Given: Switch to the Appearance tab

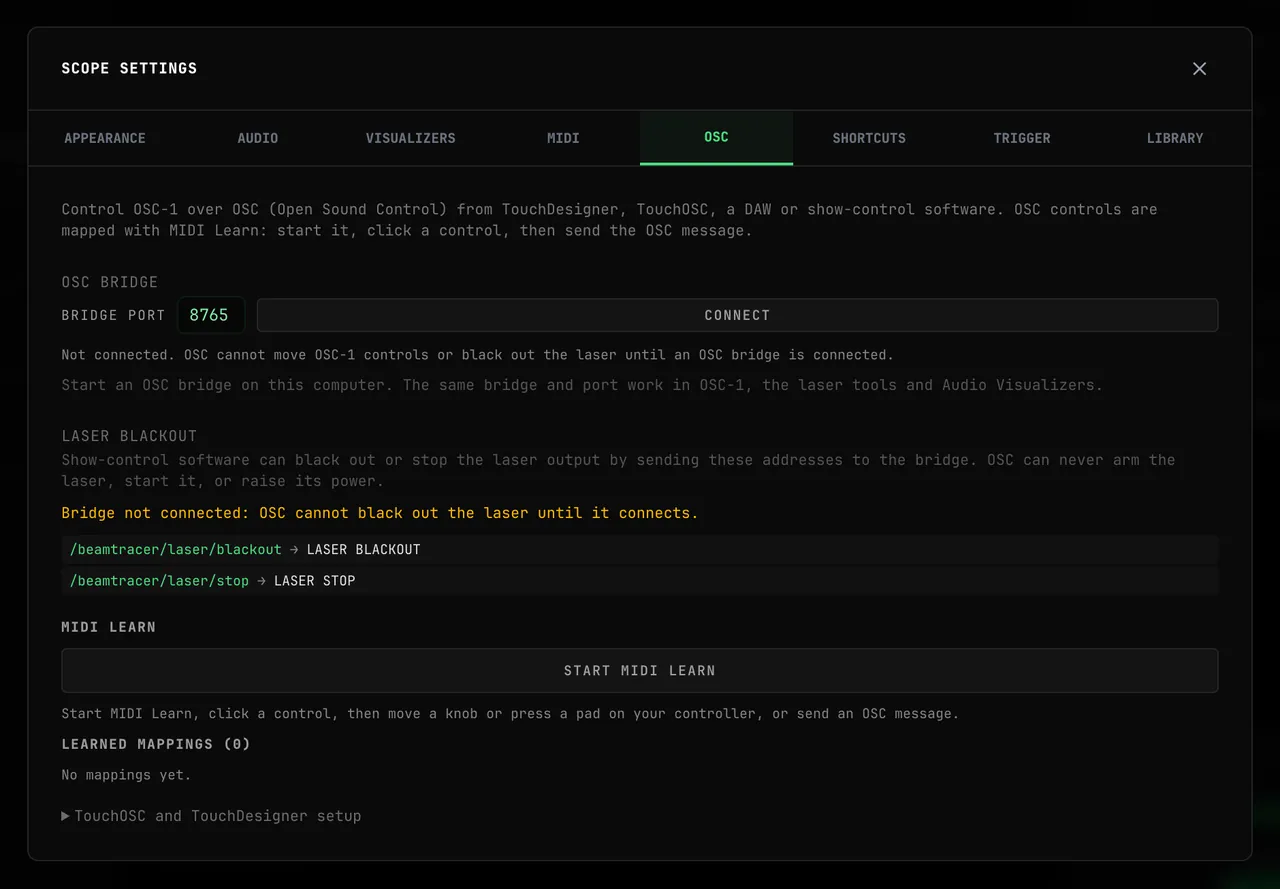Looking at the screenshot, I should click(105, 138).
